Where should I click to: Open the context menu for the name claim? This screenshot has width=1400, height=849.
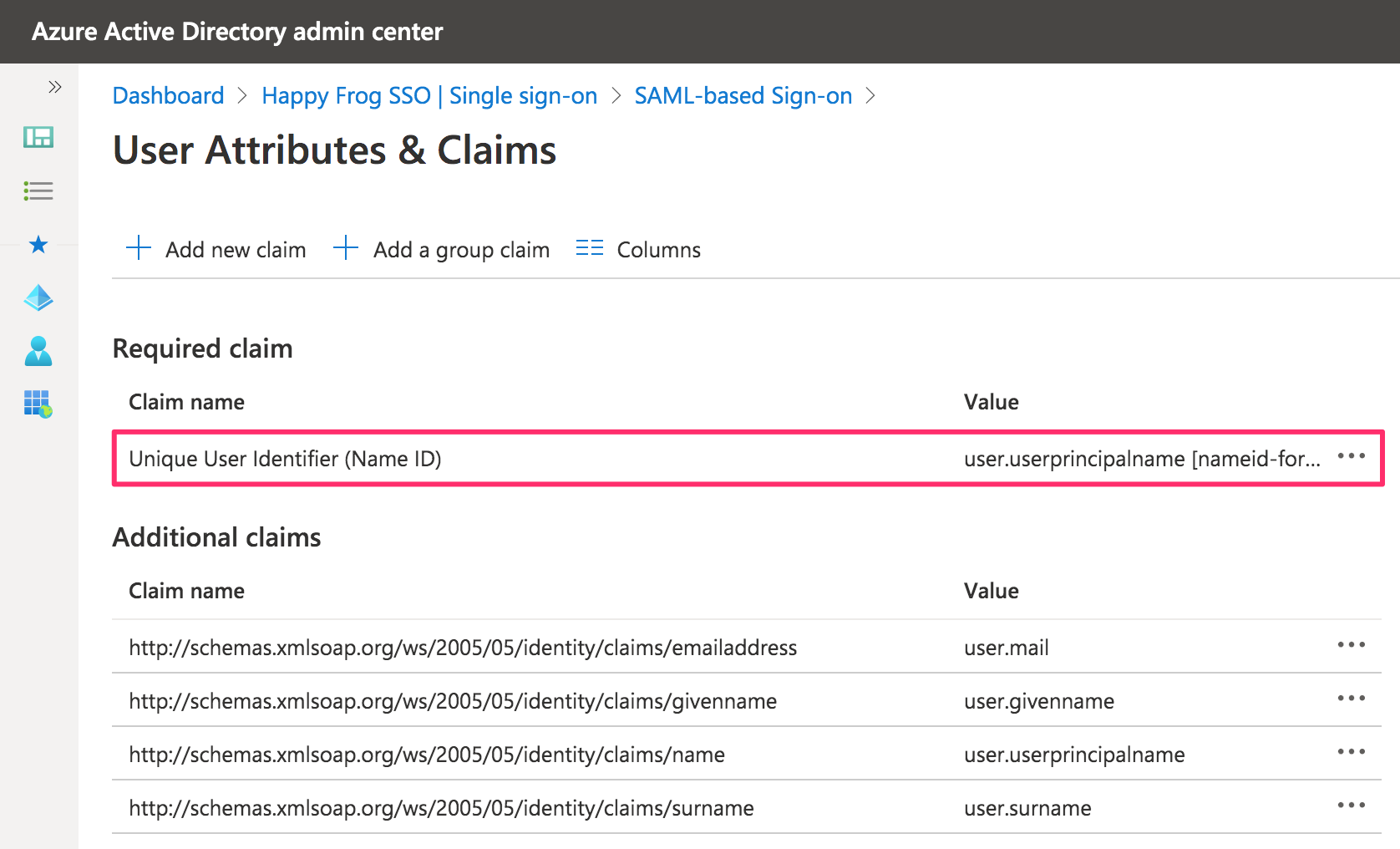(x=1352, y=752)
